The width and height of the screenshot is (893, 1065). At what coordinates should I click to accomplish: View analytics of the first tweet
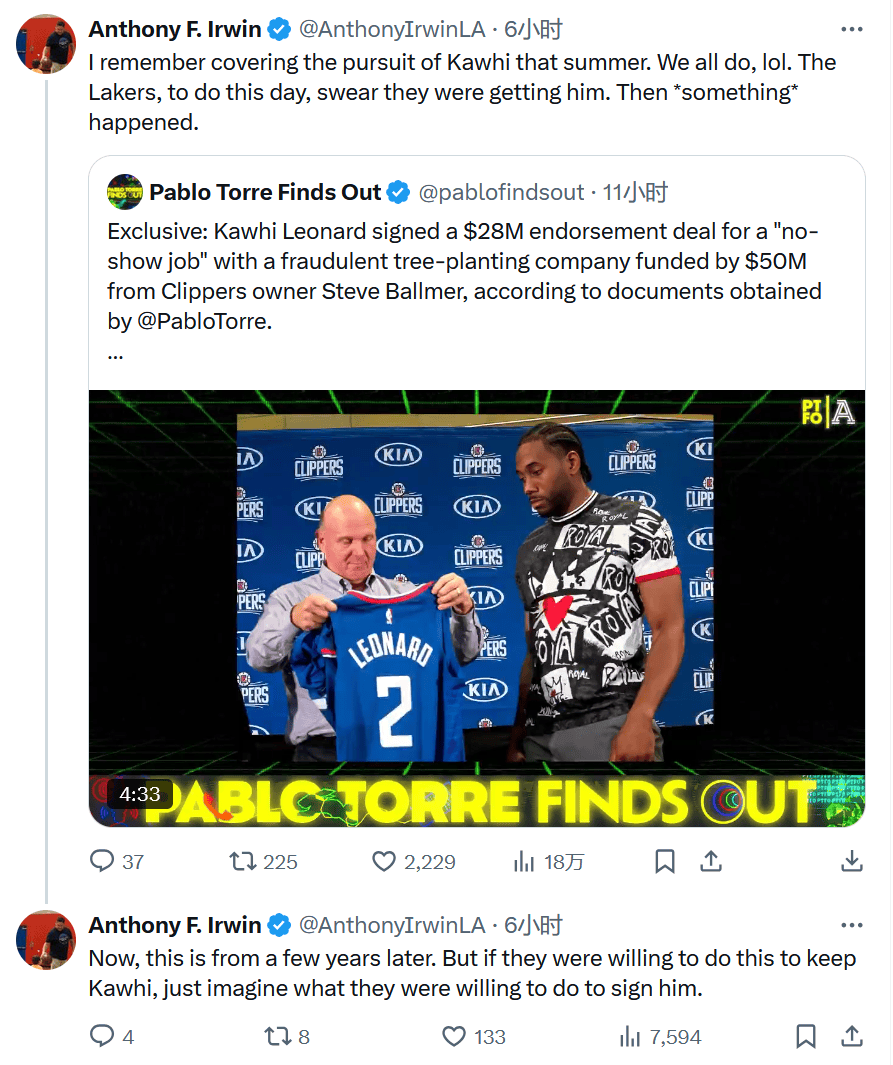524,861
